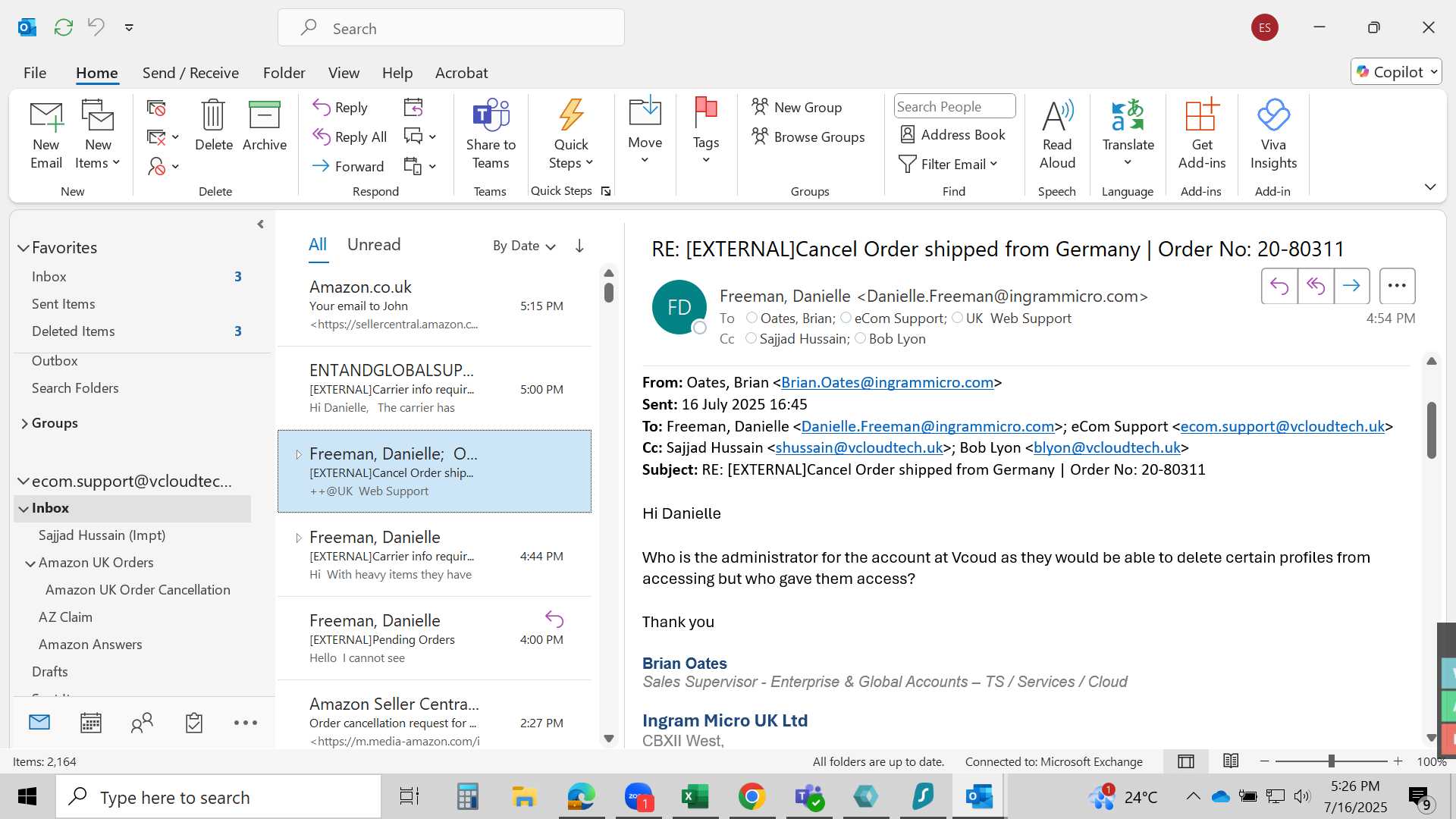Open Viva Insights add-in
This screenshot has height=819, width=1456.
1273,115
